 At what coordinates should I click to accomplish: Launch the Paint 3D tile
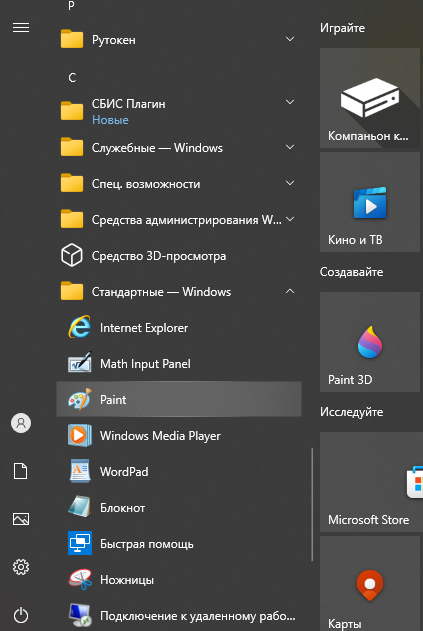pos(370,342)
